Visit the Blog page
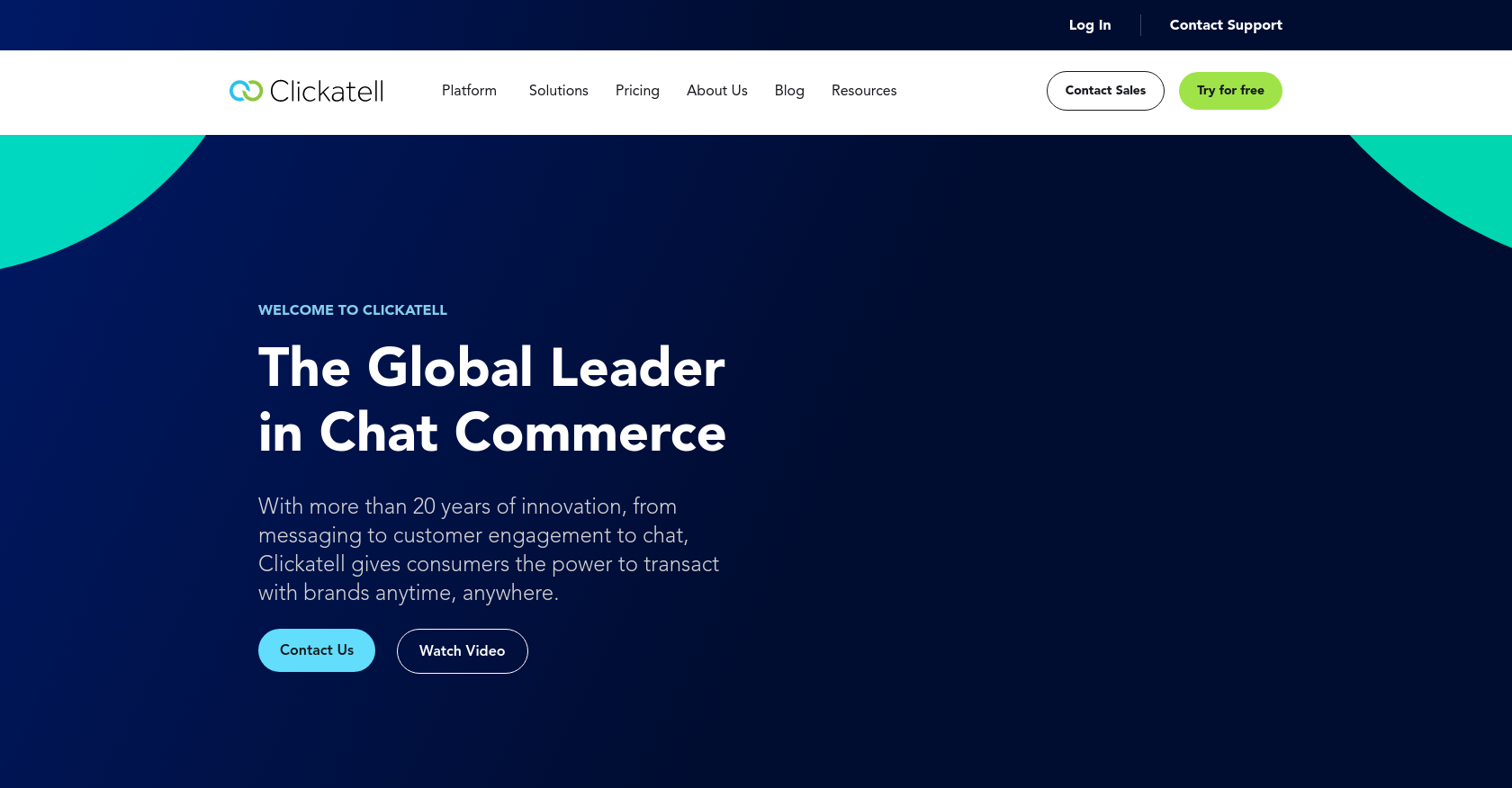The height and width of the screenshot is (788, 1512). tap(789, 91)
